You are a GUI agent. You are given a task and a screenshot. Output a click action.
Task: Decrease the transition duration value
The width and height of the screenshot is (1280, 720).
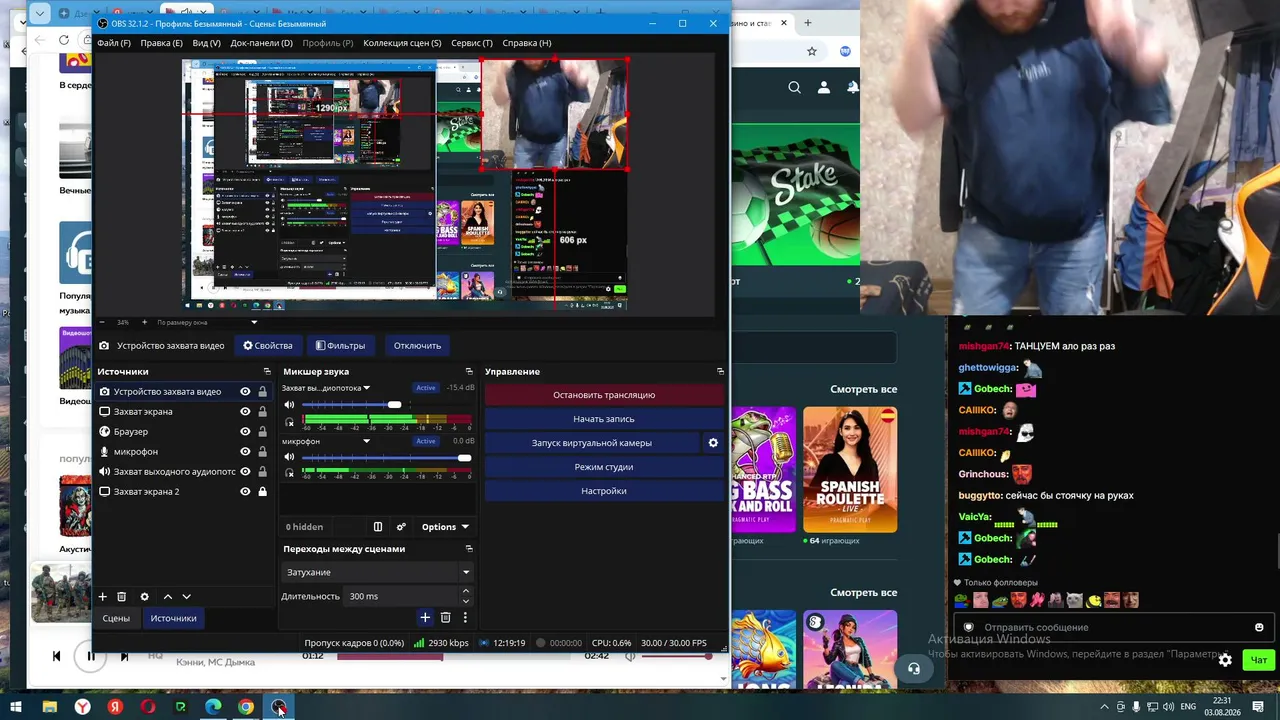(466, 601)
